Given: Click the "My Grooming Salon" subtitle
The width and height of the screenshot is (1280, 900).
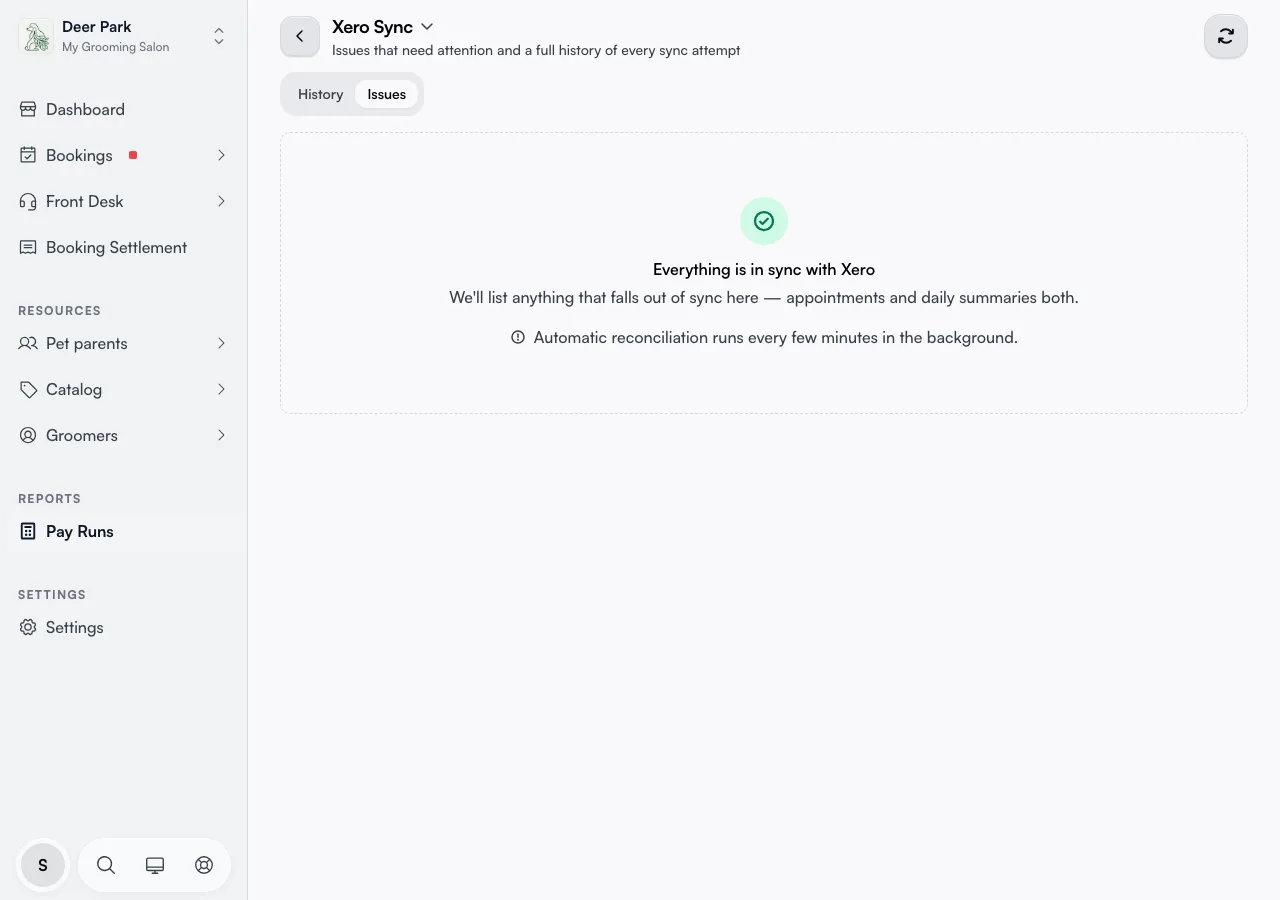Looking at the screenshot, I should click(x=116, y=47).
